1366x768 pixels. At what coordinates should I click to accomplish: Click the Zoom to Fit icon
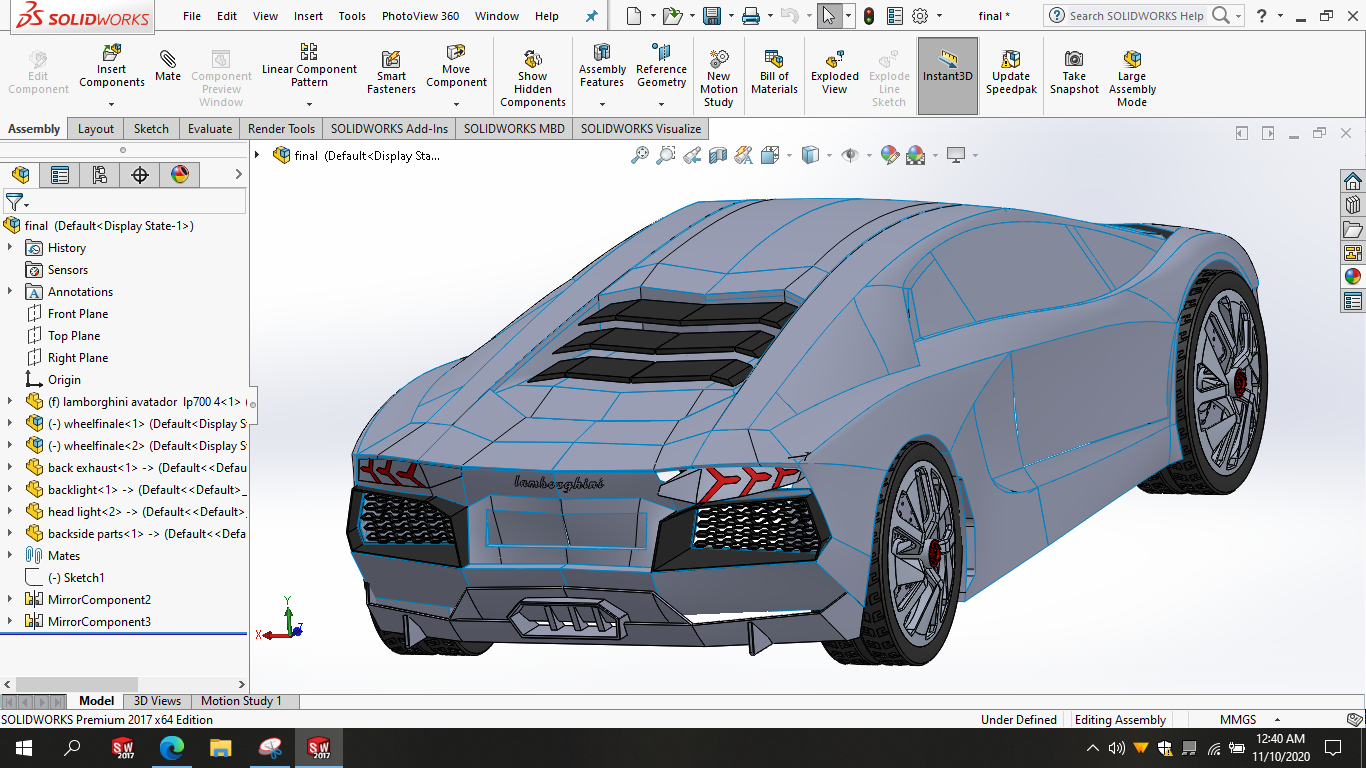640,155
